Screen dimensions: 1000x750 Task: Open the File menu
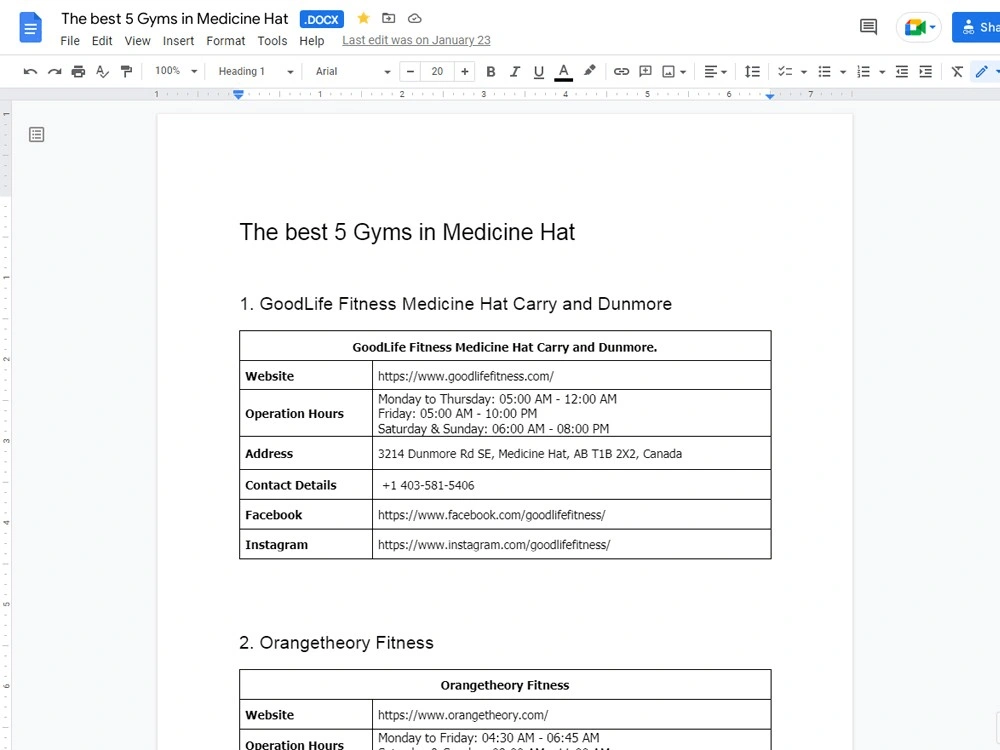[70, 41]
